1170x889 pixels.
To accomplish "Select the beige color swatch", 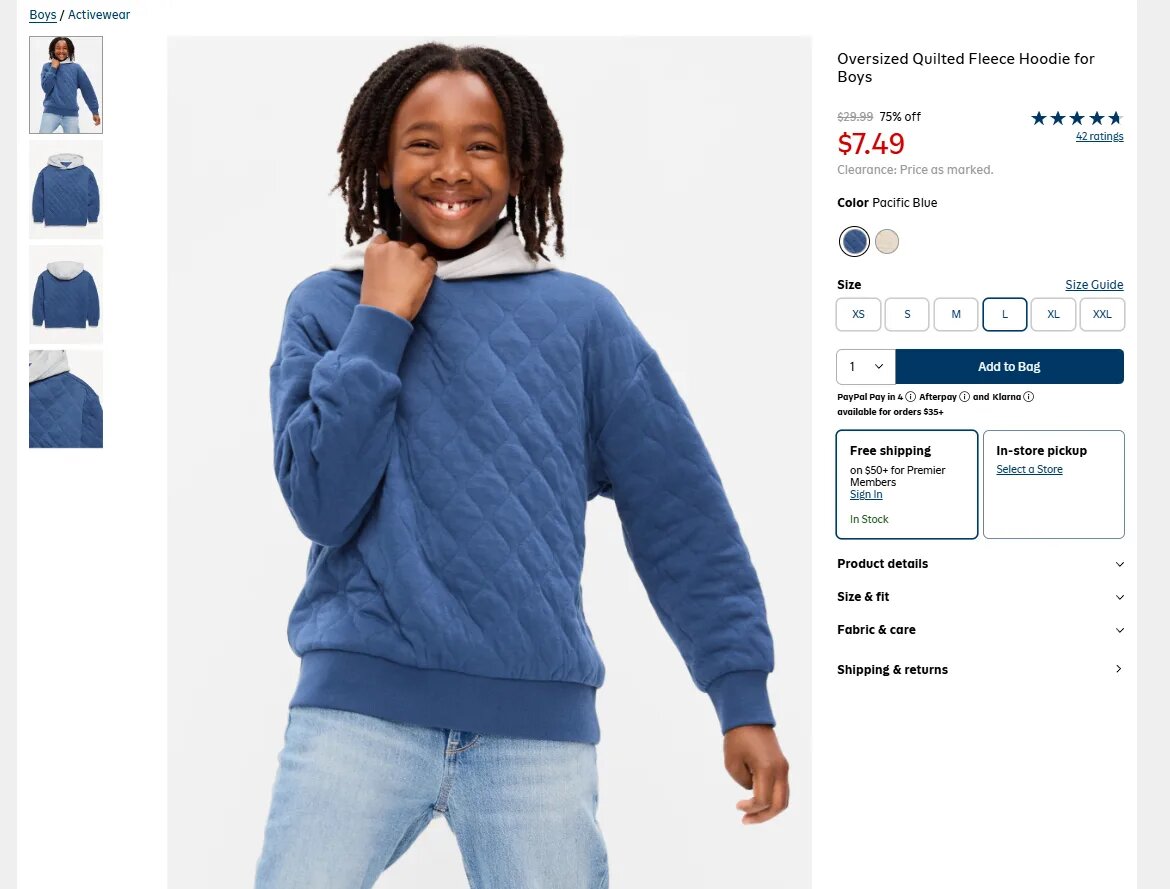I will tap(886, 241).
